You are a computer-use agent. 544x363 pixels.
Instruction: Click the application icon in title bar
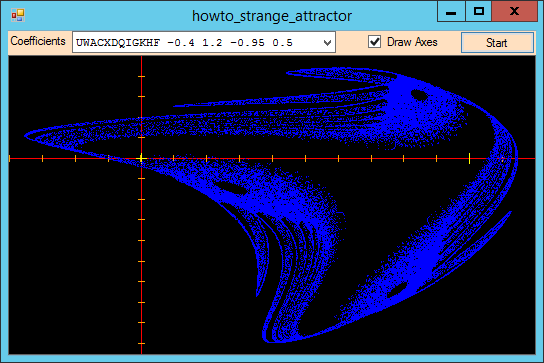click(x=17, y=15)
